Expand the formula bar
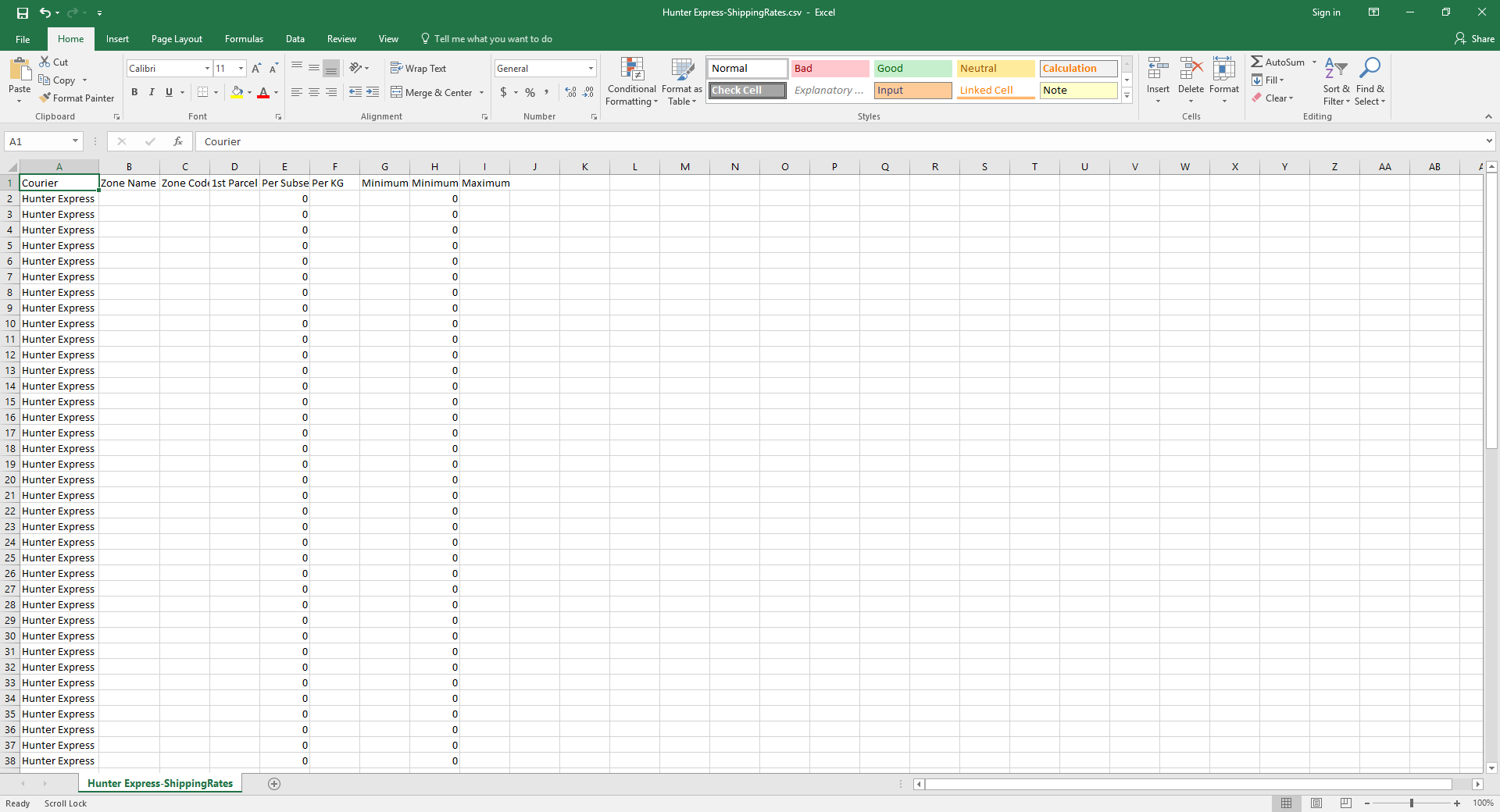Viewport: 1500px width, 812px height. (x=1489, y=141)
